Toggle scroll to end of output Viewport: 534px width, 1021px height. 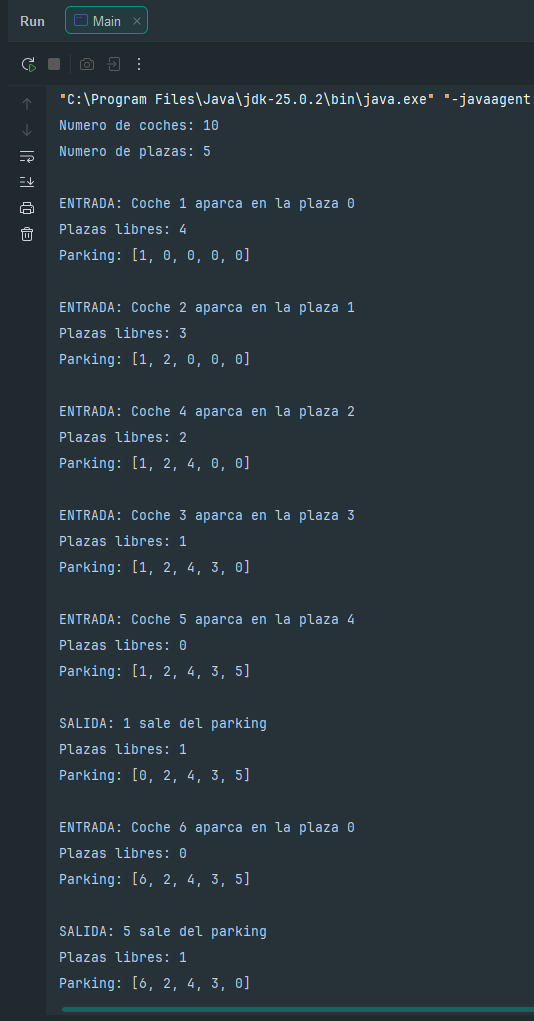pos(27,182)
